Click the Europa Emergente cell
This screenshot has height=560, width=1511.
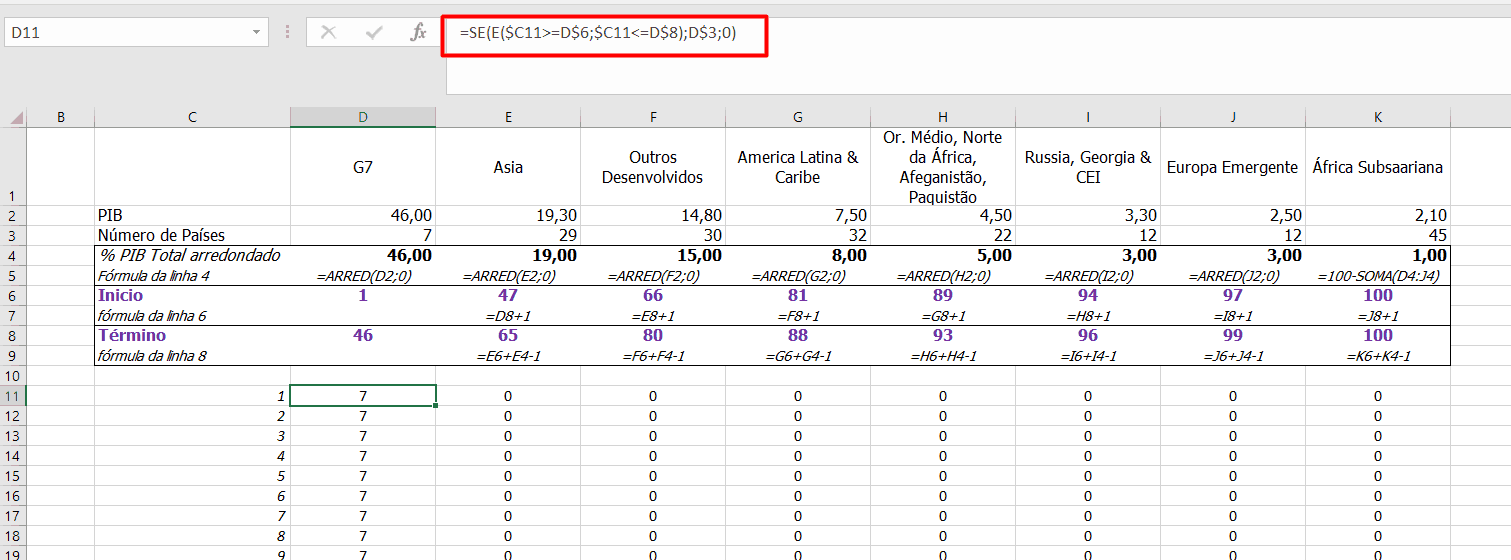point(1233,167)
